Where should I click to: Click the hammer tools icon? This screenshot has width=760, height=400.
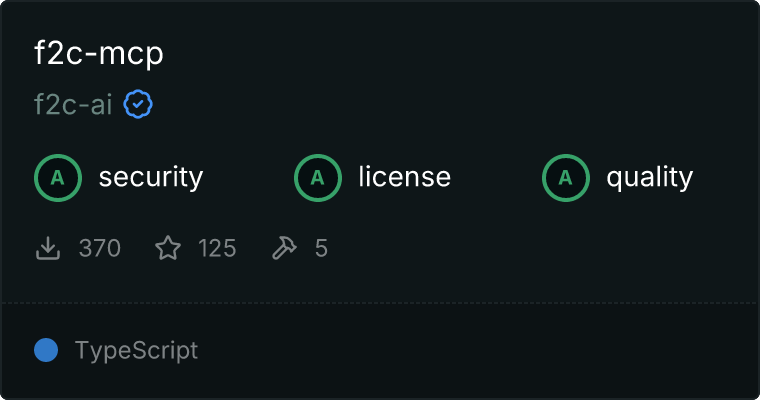tap(284, 248)
